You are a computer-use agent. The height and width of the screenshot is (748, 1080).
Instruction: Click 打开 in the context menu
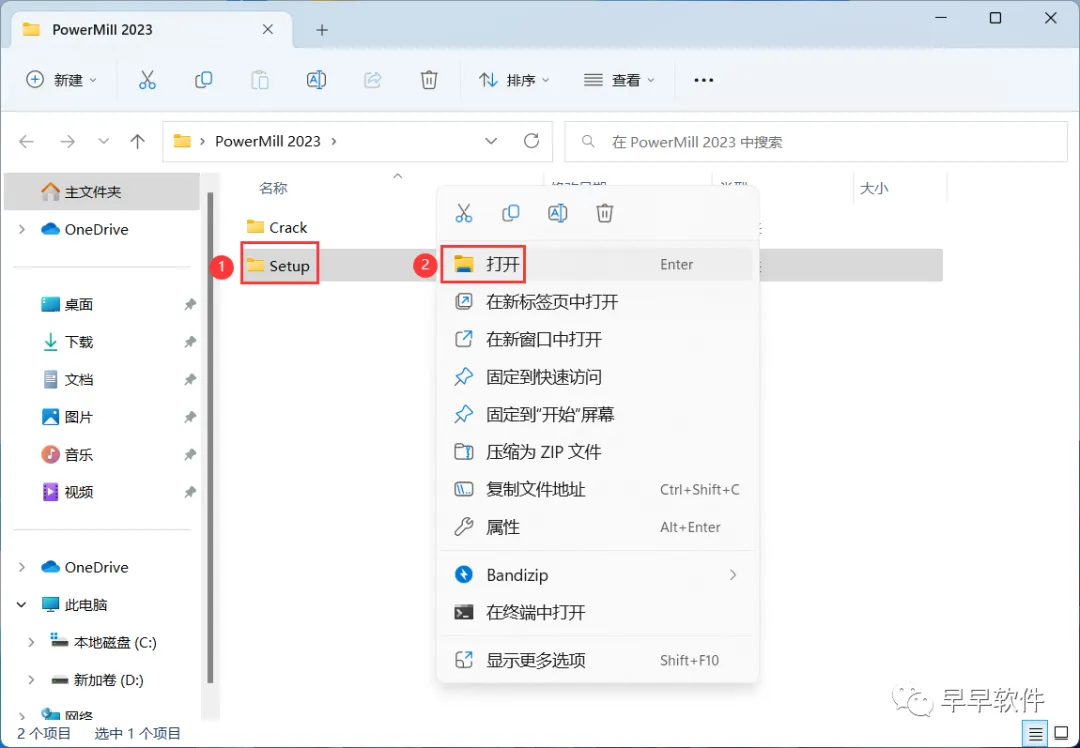pos(597,264)
